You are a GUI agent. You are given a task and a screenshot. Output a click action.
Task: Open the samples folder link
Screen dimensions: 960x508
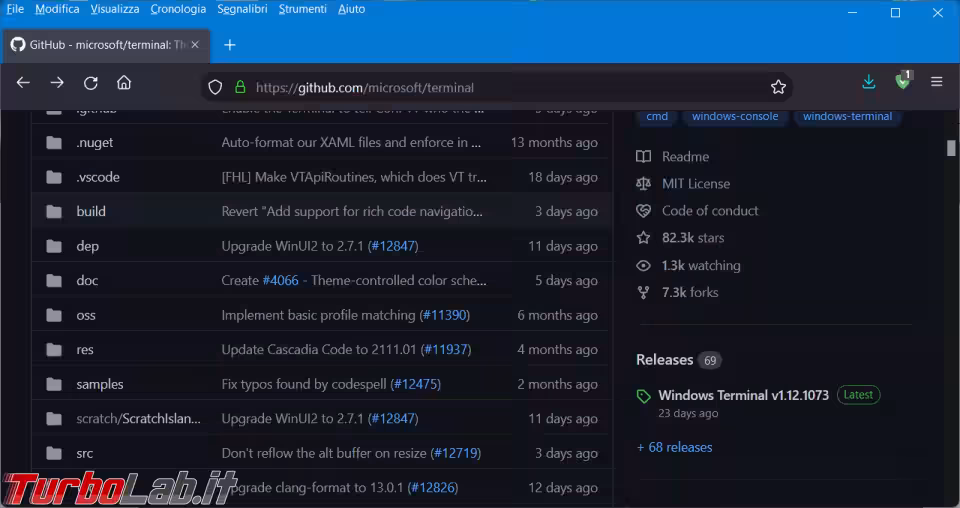click(100, 384)
